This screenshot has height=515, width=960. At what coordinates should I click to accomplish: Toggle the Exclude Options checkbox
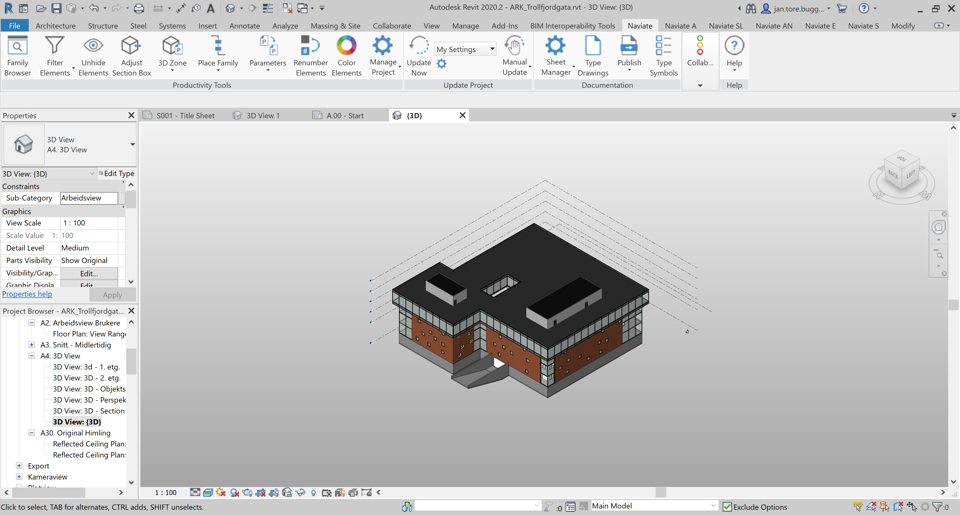click(x=727, y=507)
